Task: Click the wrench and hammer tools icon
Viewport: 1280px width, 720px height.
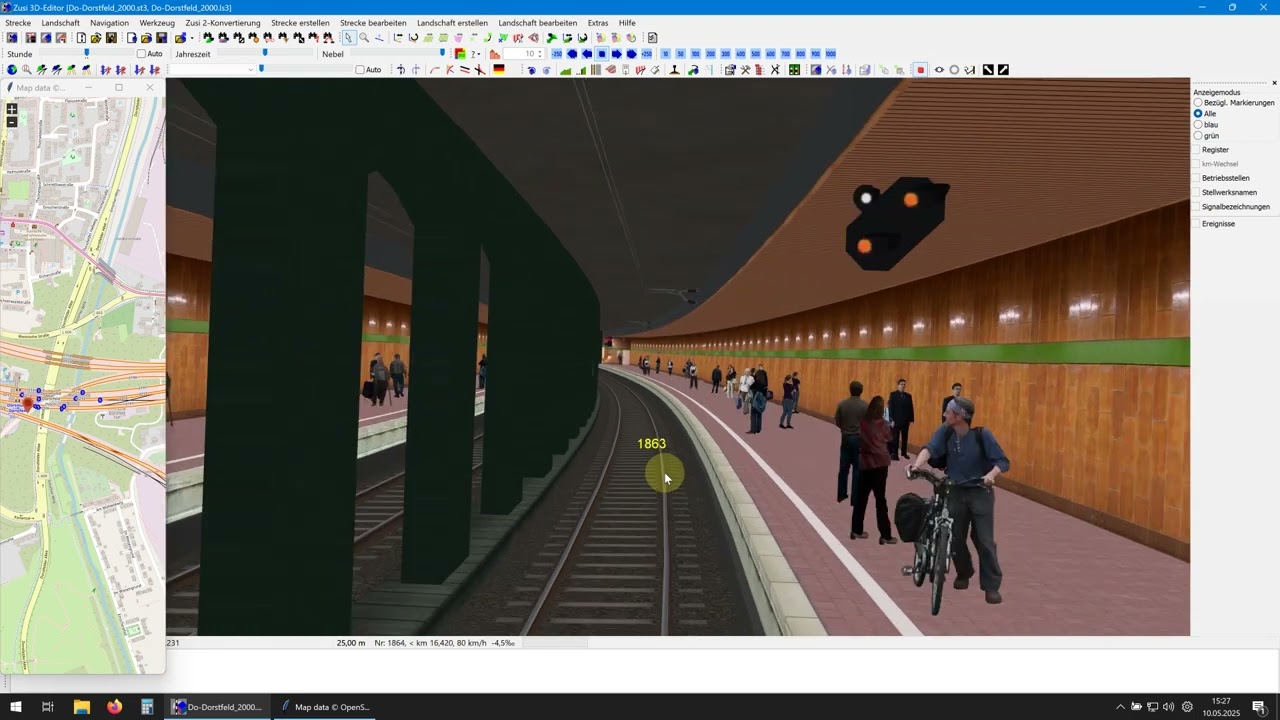Action: pyautogui.click(x=745, y=70)
